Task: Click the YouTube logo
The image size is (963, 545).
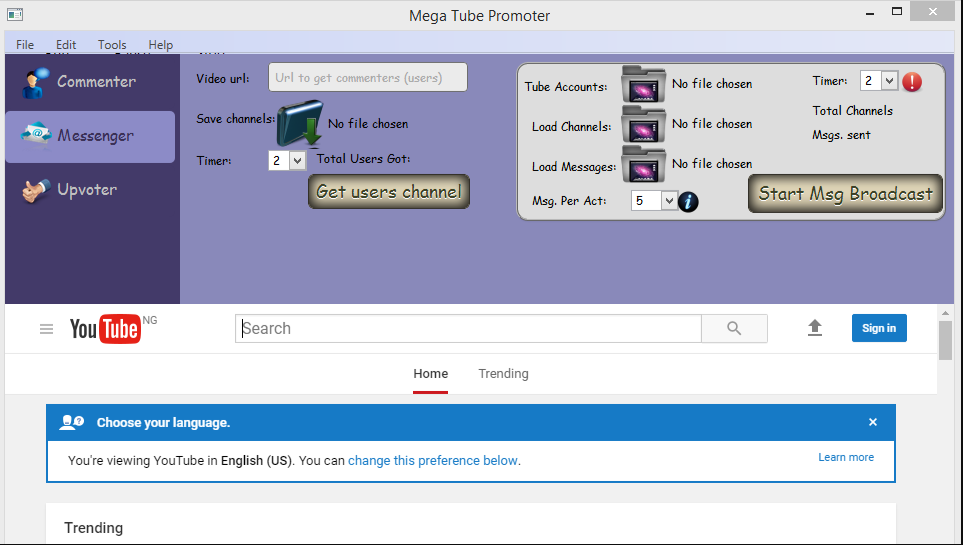Action: click(x=106, y=329)
